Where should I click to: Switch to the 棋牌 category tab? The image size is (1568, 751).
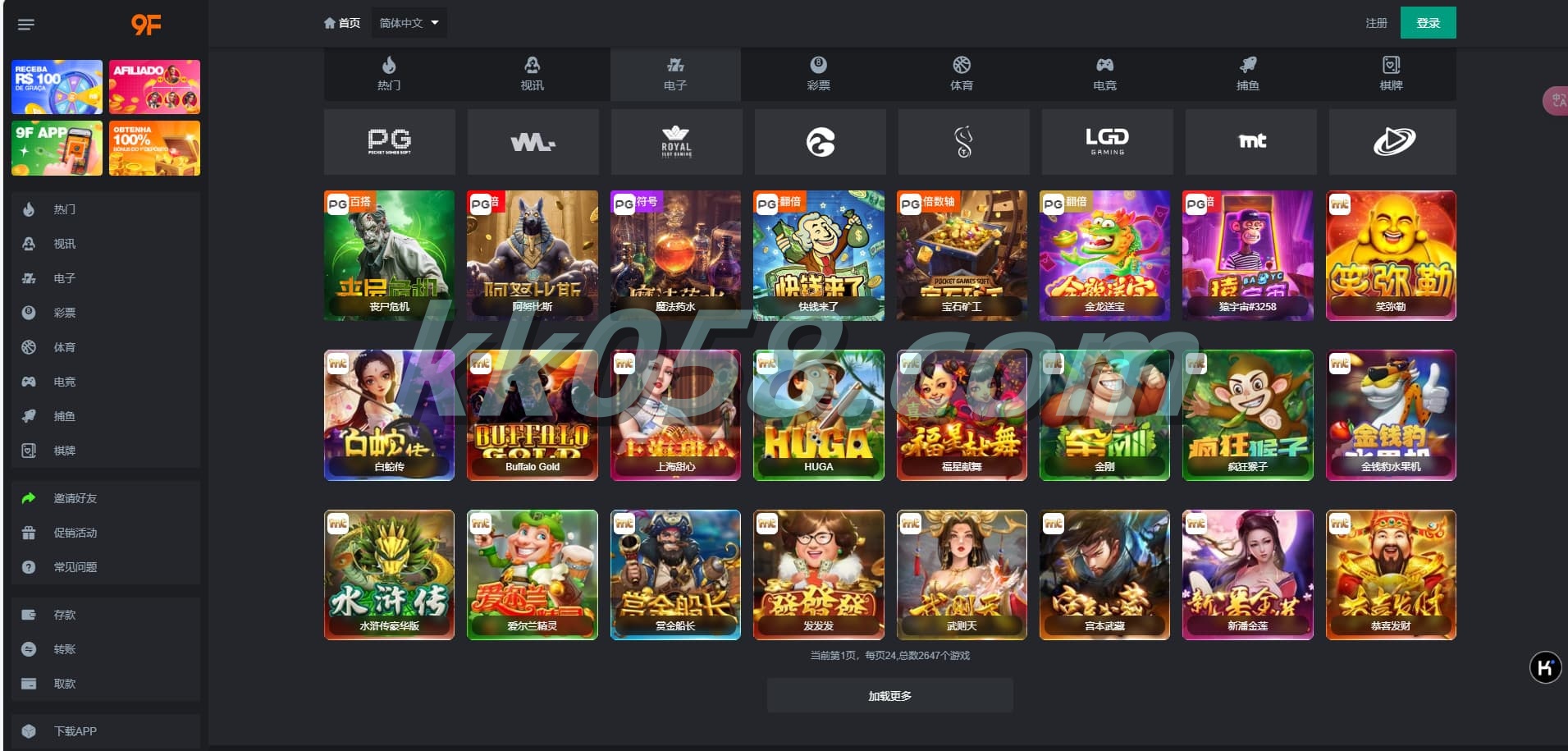pos(1391,74)
